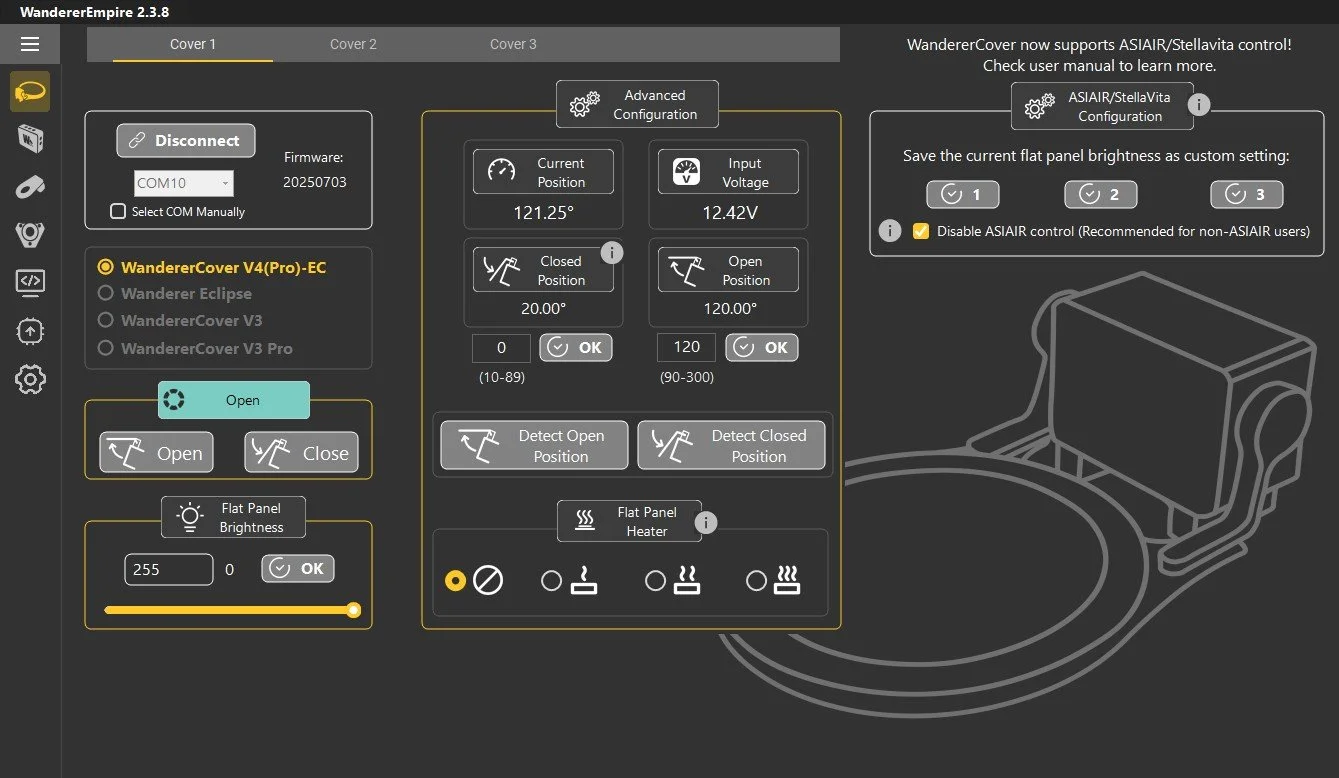Click the 121.25° current position value
Viewport: 1339px width, 778px height.
pyautogui.click(x=543, y=211)
